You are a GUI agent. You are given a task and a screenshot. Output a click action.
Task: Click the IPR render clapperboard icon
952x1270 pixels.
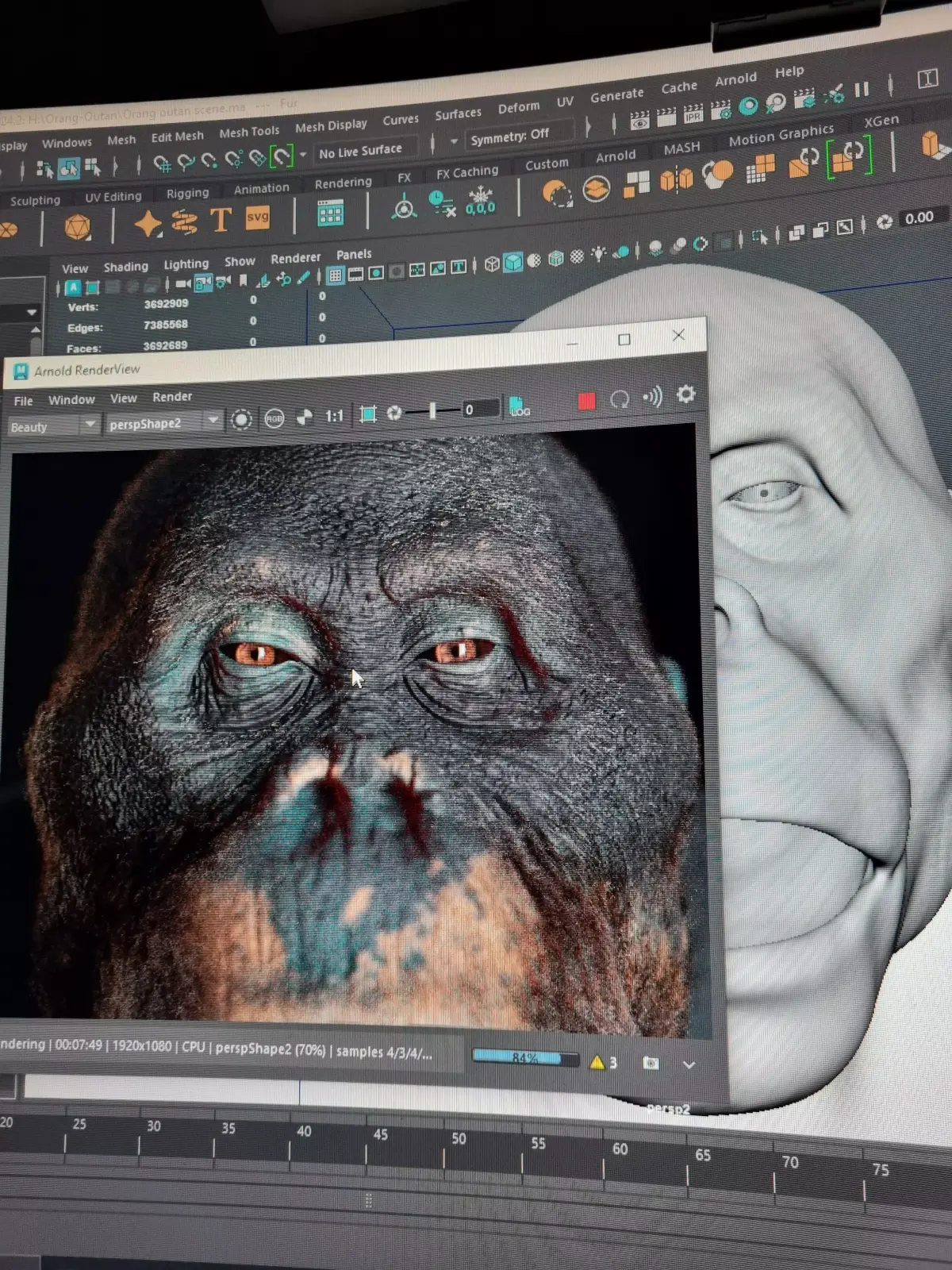click(693, 113)
